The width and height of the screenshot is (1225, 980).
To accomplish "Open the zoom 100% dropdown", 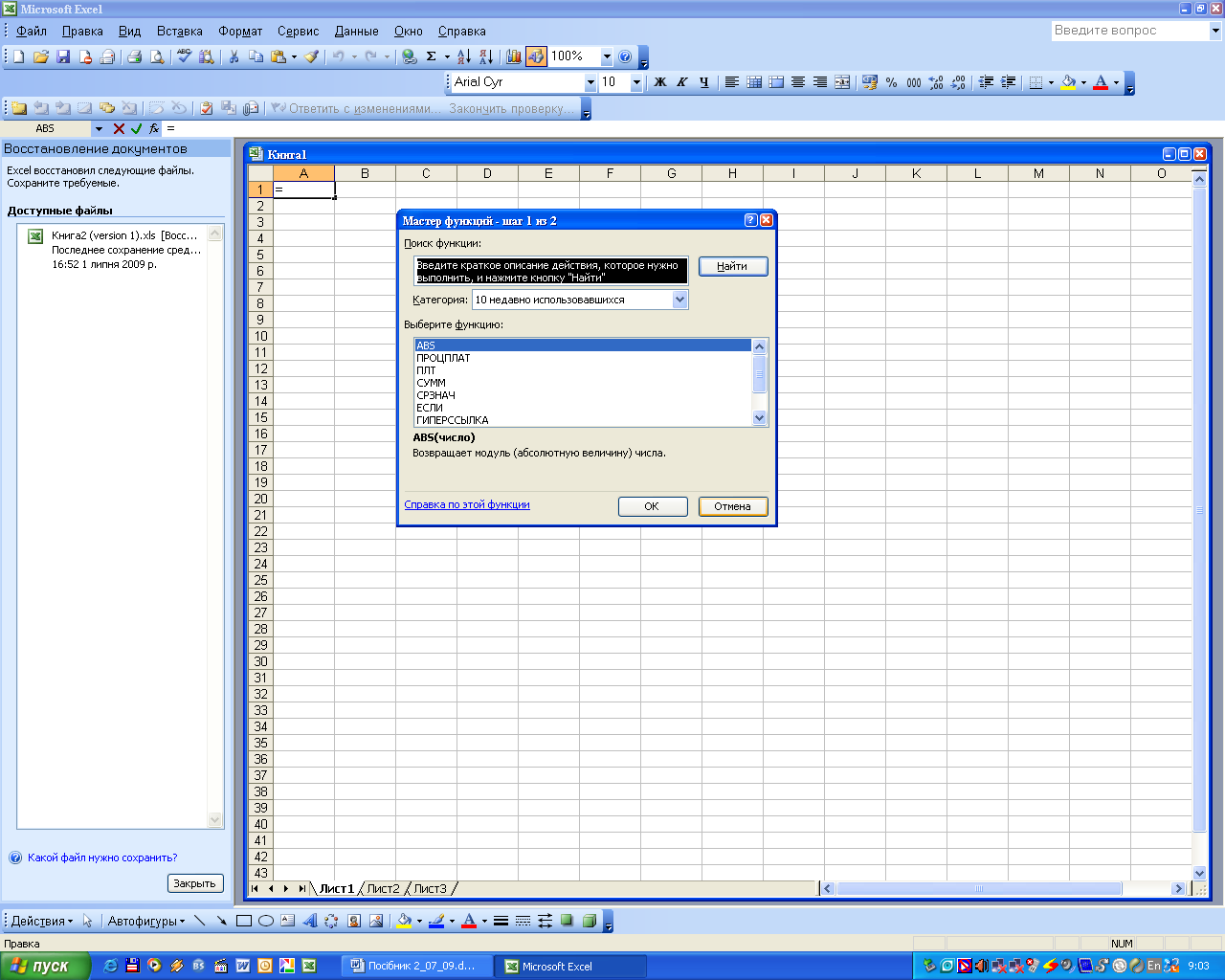I will pyautogui.click(x=607, y=56).
